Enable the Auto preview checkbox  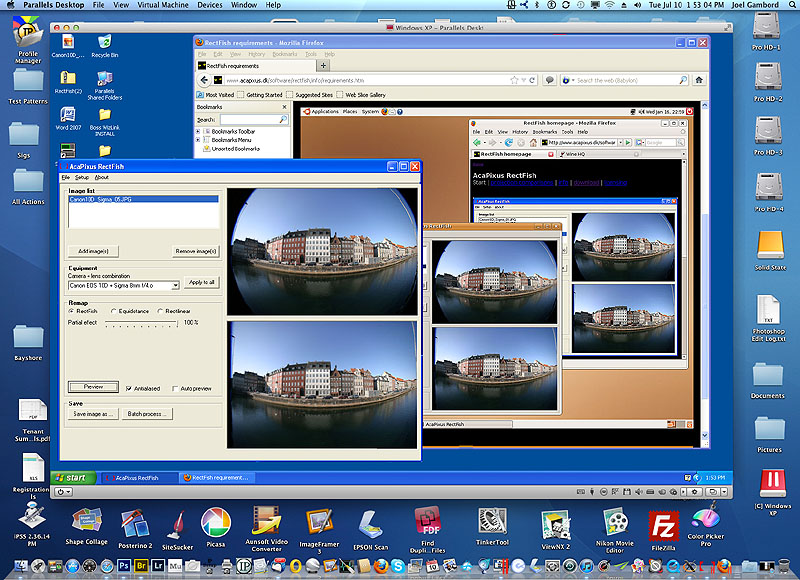(175, 388)
